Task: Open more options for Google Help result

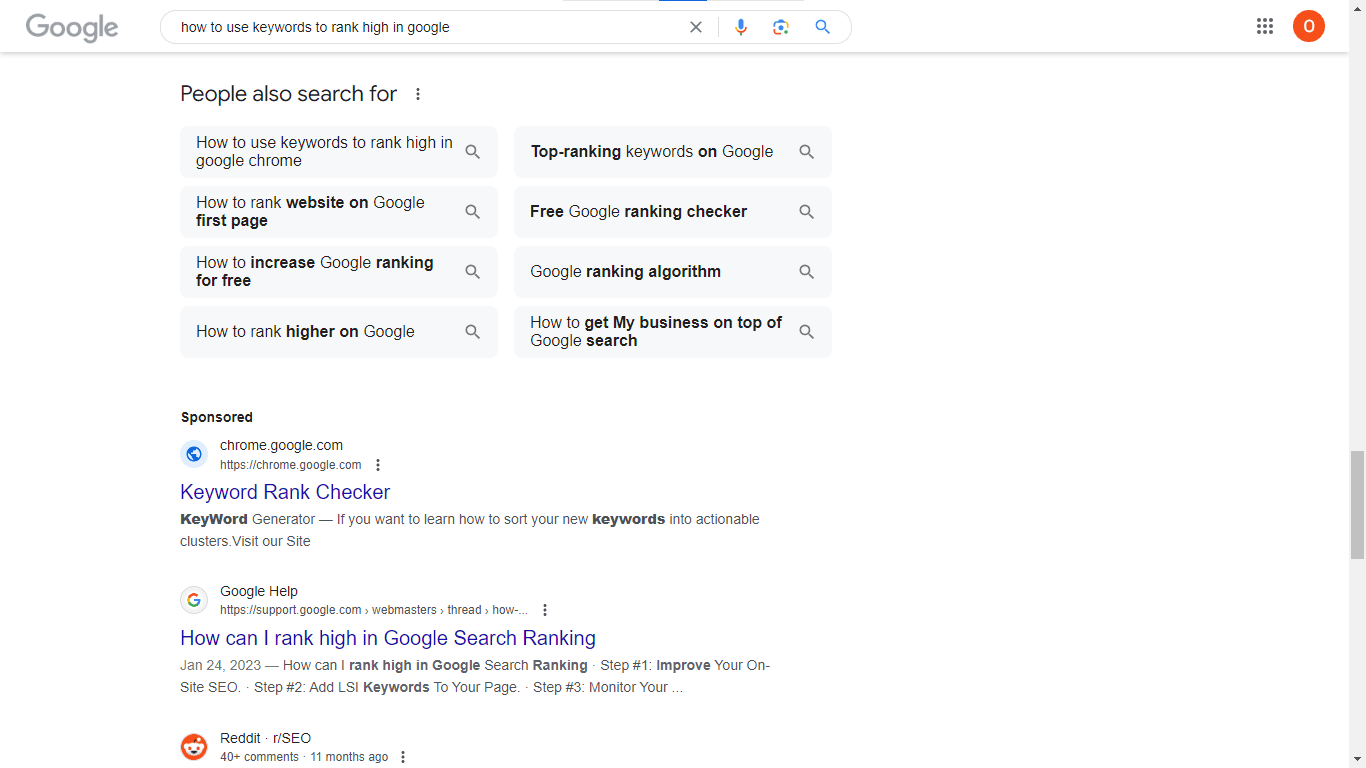Action: (x=545, y=610)
